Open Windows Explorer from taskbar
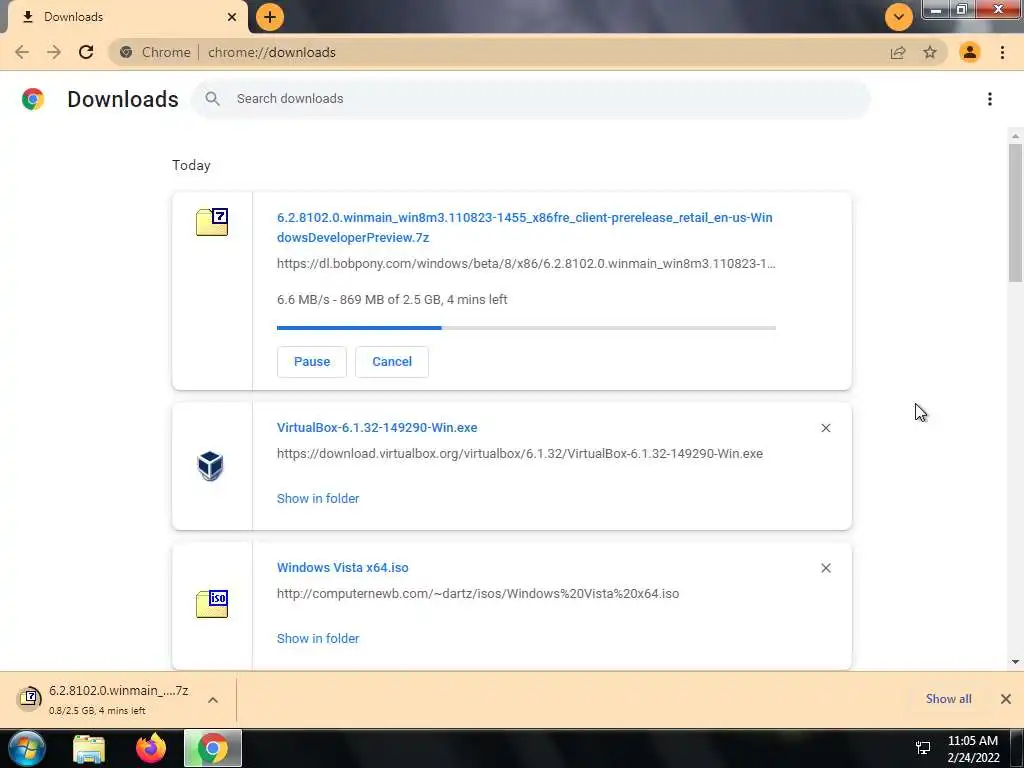1024x768 pixels. click(89, 748)
